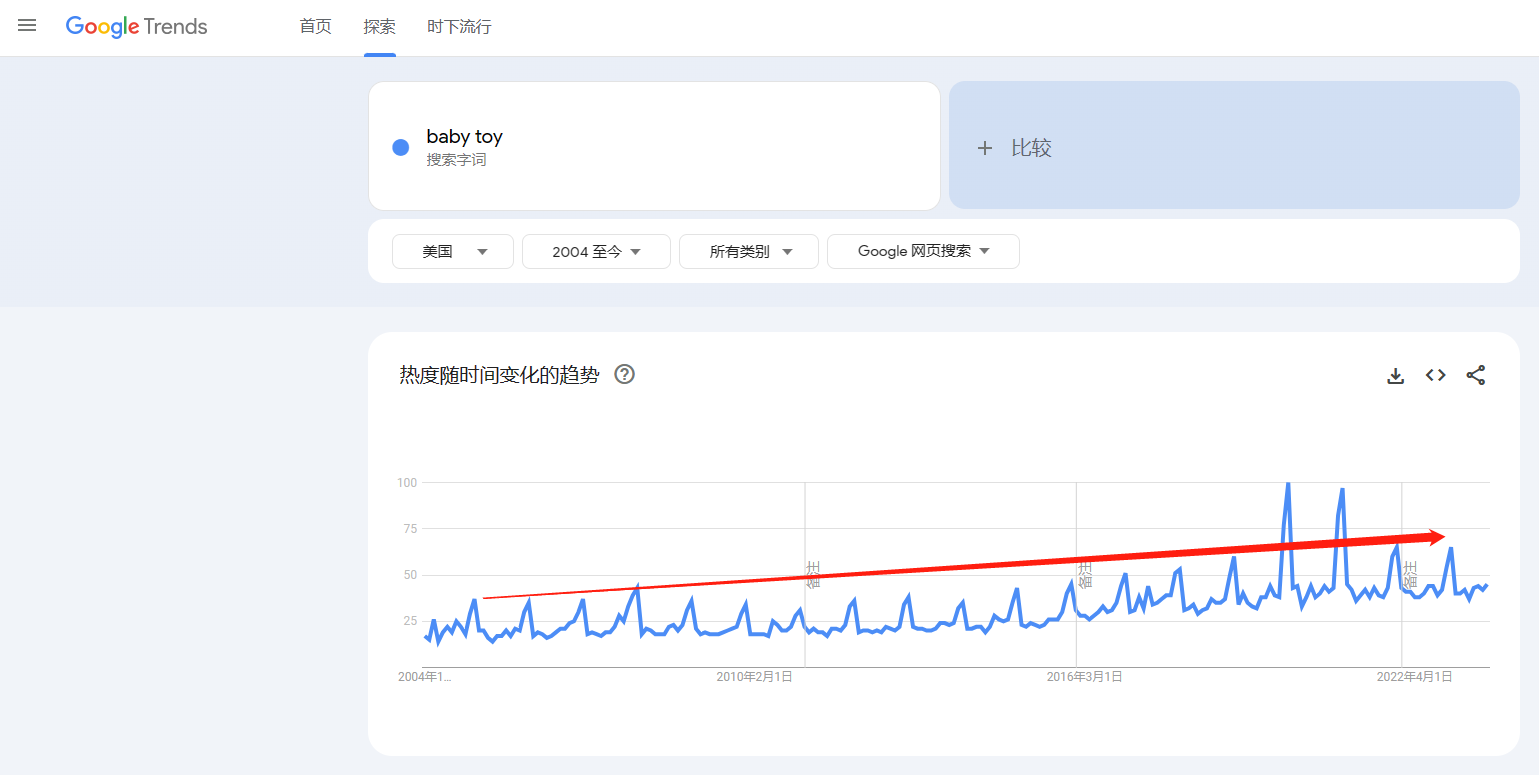This screenshot has width=1539, height=775.
Task: Expand the 所有类别 category dropdown
Action: (x=749, y=252)
